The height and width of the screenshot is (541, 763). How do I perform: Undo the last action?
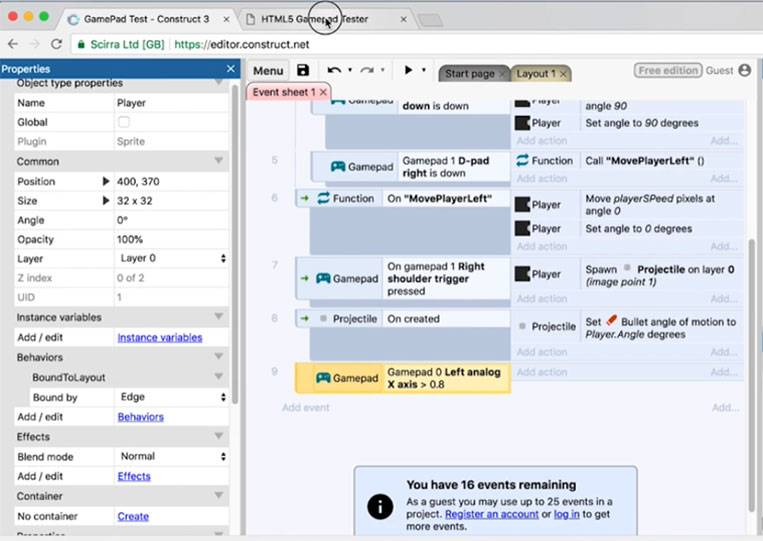[x=334, y=71]
